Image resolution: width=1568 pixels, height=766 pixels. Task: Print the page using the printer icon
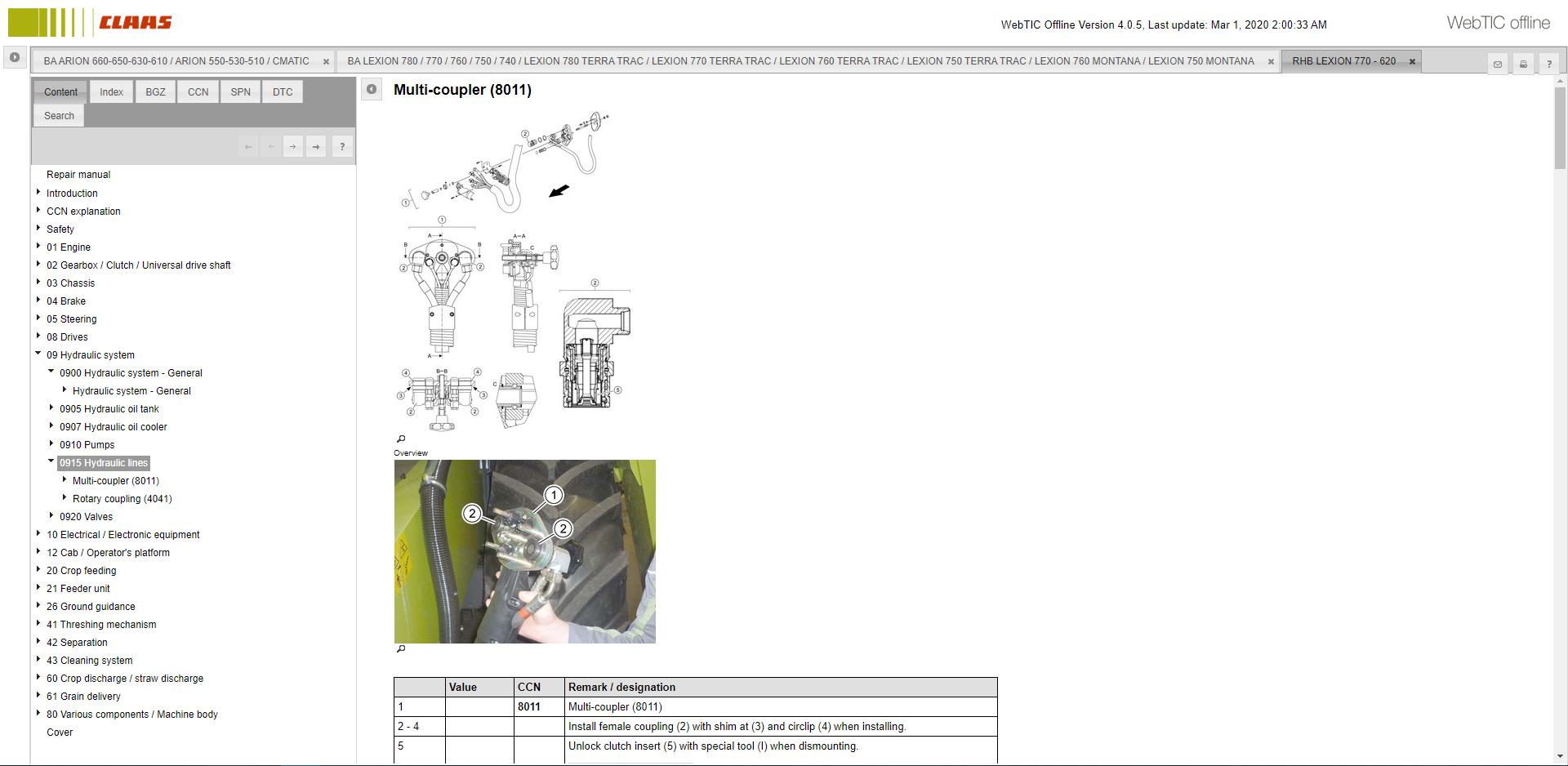1523,64
